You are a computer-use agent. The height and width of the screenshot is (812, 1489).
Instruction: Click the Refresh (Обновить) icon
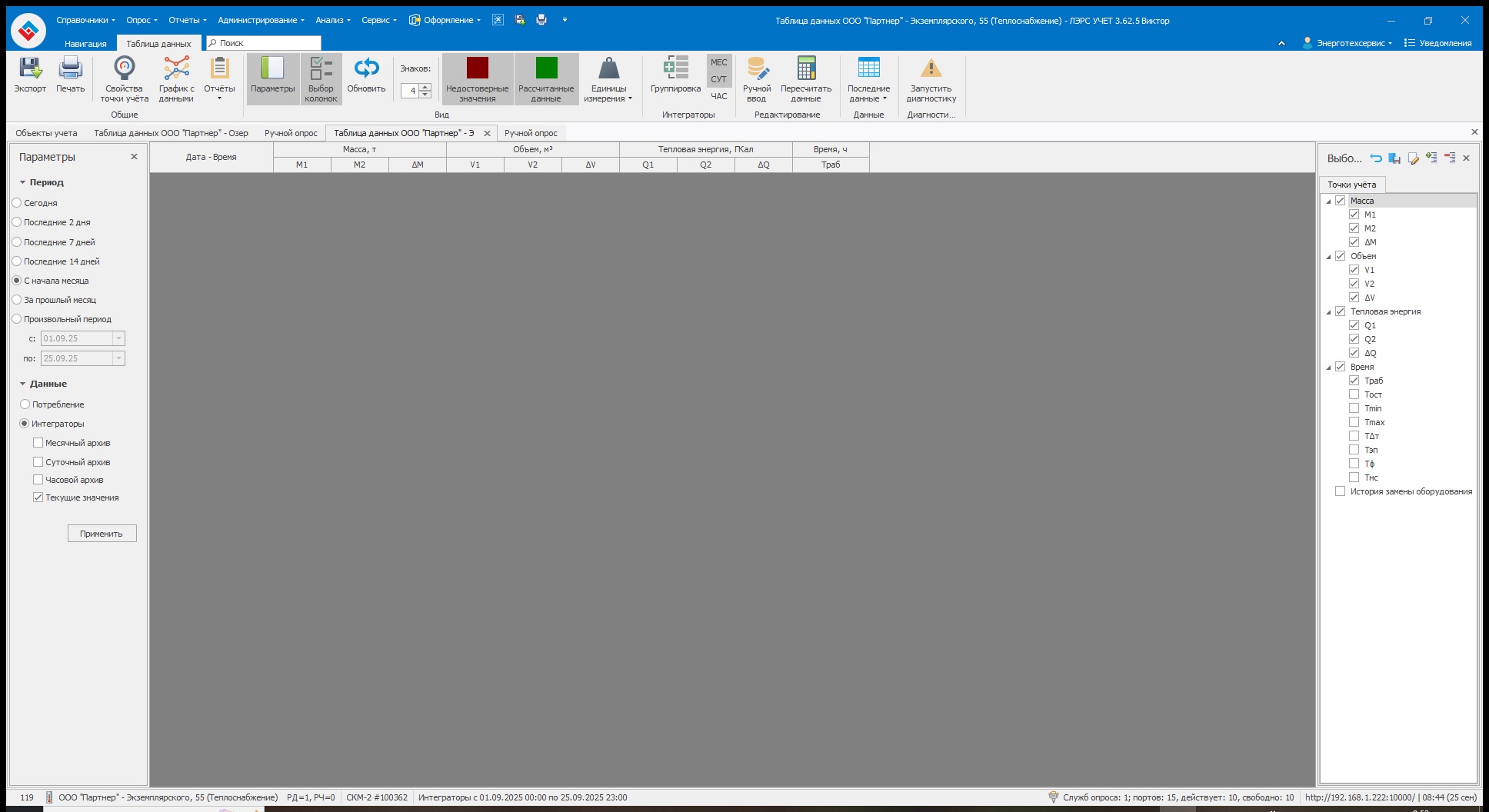click(x=366, y=69)
